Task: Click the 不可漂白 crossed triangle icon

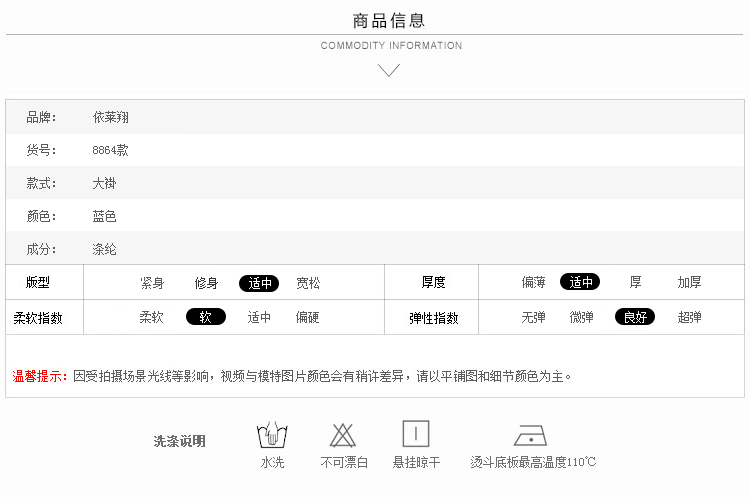Action: pyautogui.click(x=342, y=435)
